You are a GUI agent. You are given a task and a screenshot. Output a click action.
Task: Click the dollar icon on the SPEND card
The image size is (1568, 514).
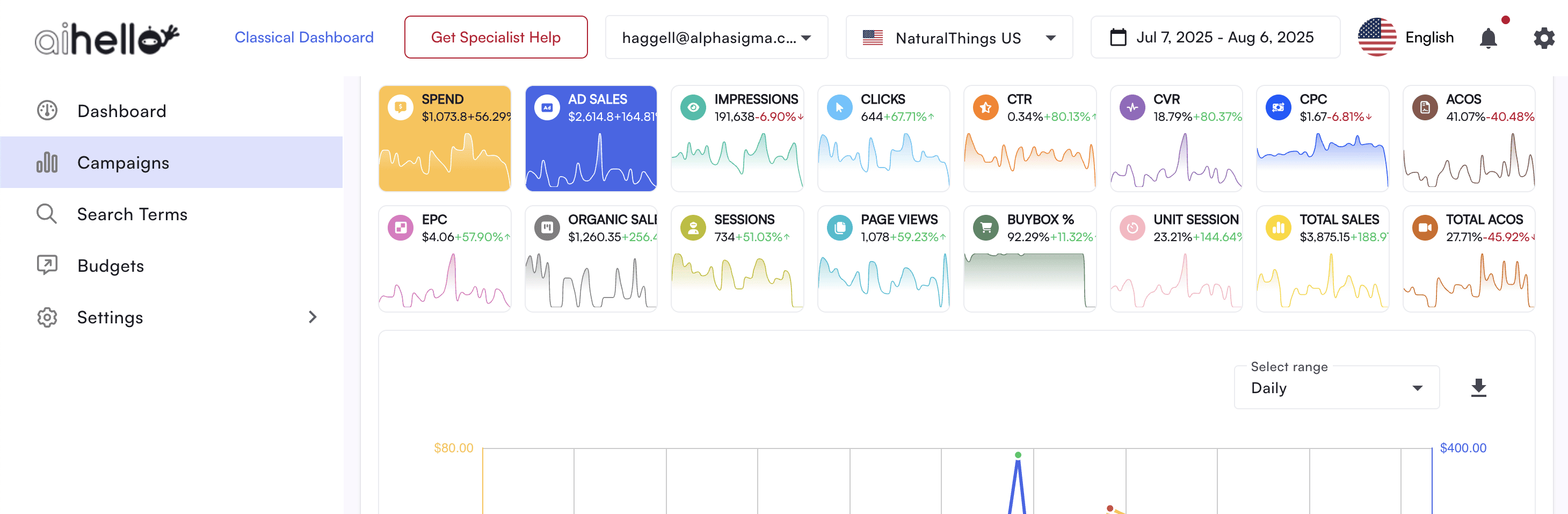400,107
